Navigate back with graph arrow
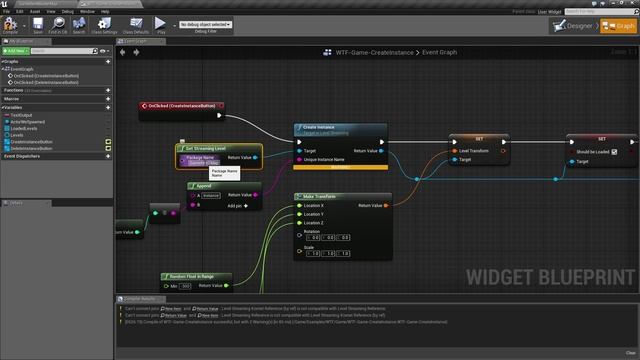Screen dimensions: 640x360 (122, 52)
